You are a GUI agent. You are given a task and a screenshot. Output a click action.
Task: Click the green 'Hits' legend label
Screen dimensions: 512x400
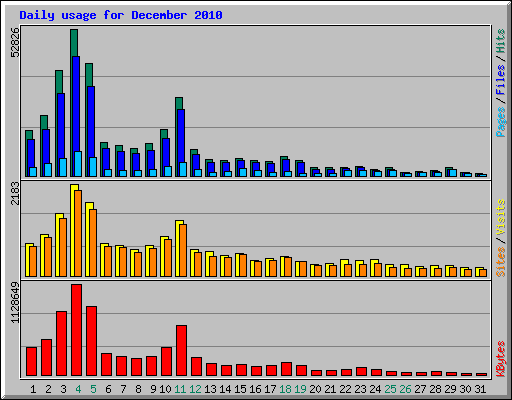500,41
